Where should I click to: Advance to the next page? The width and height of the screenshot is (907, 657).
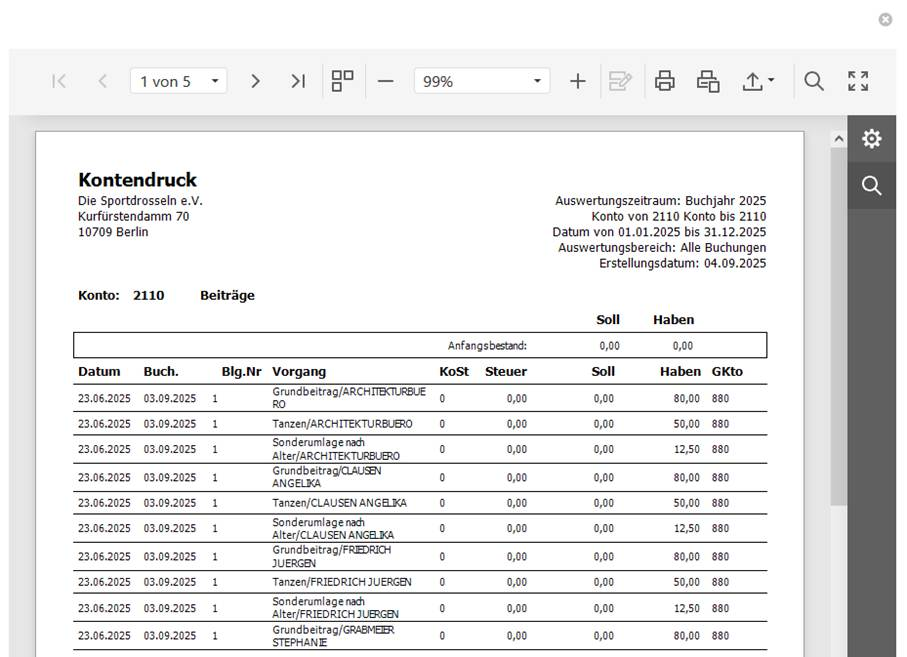(255, 82)
